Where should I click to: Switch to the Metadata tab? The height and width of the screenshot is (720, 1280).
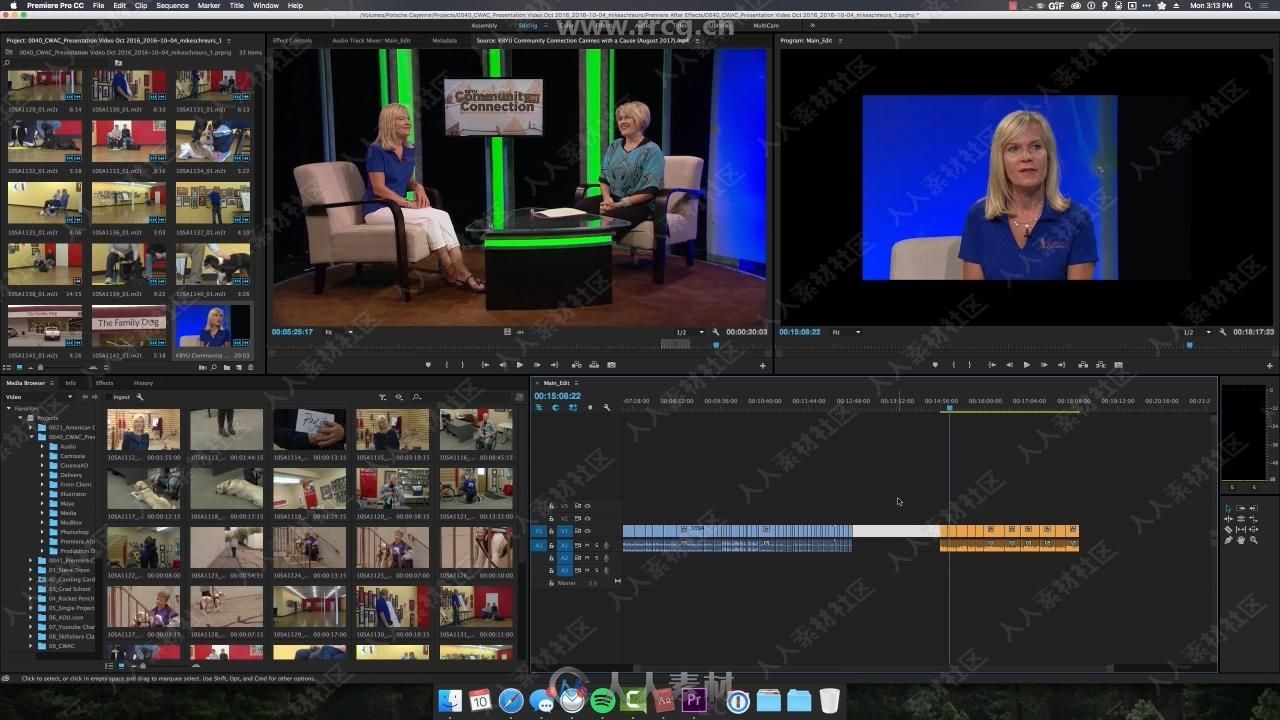point(444,41)
